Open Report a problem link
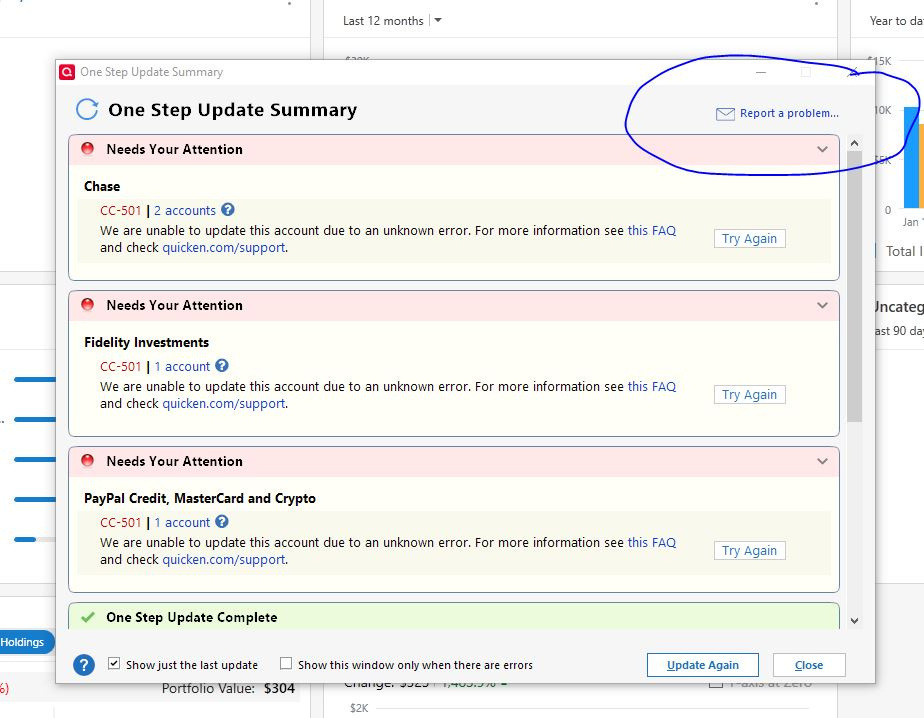The width and height of the screenshot is (924, 718). coord(789,113)
